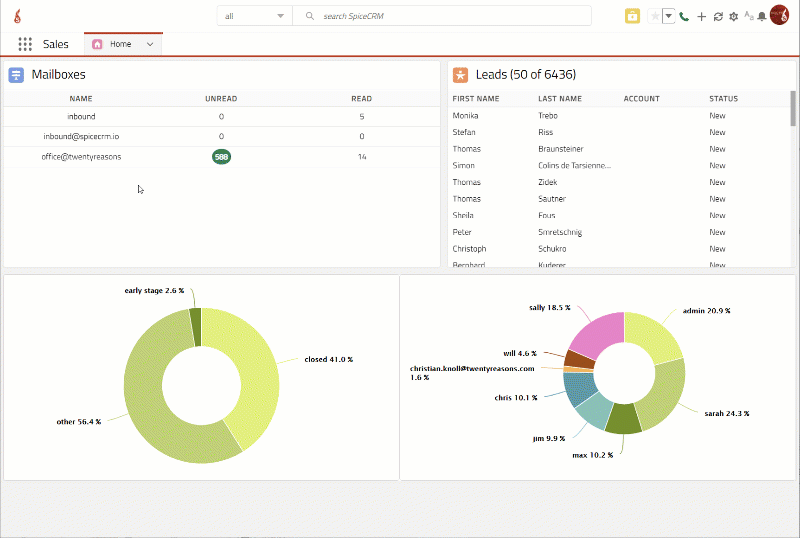Select the 'admin 20.9 %' chart segment
The image size is (800, 538).
click(653, 336)
